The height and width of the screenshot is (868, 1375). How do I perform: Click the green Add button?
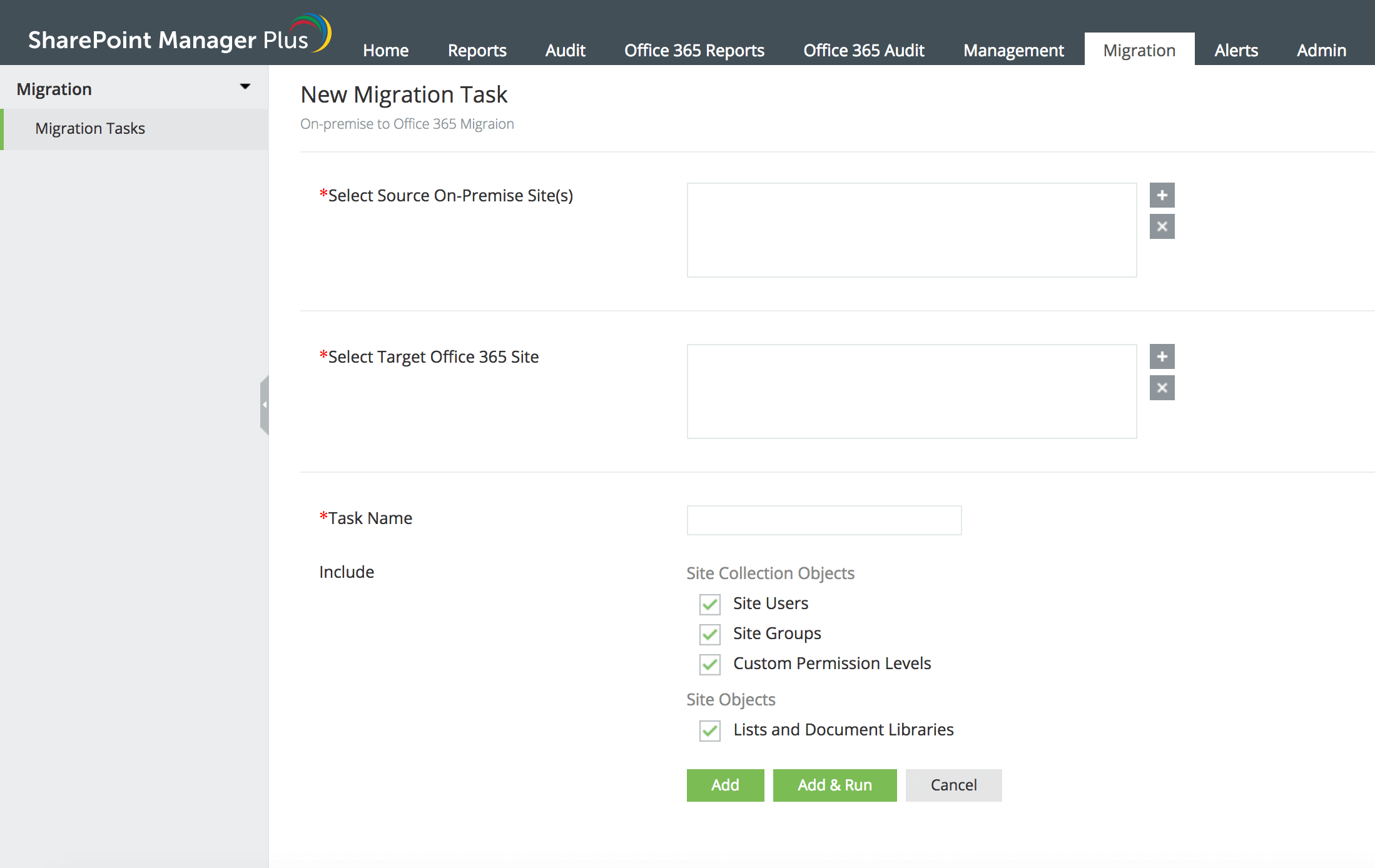[x=724, y=785]
